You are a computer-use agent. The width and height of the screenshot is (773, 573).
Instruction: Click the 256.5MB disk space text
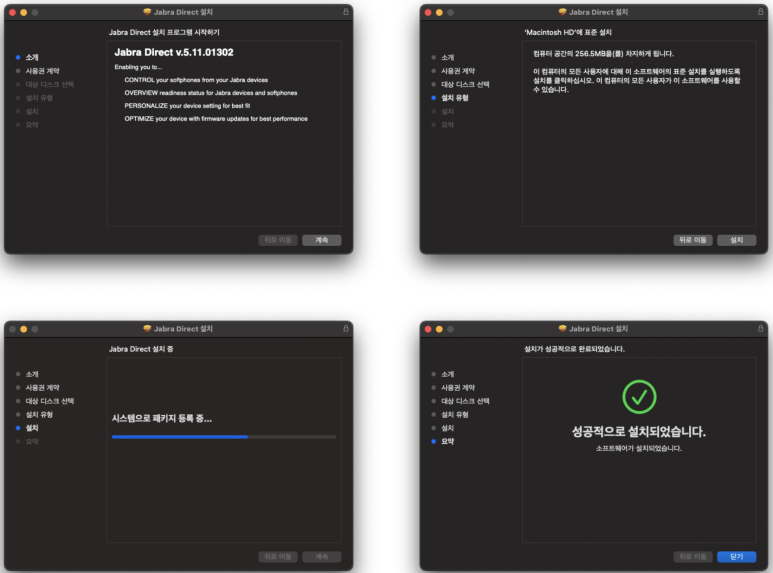point(603,54)
